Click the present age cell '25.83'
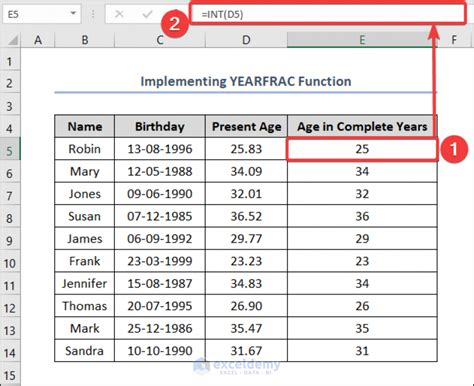Viewport: 474px width, 386px height. 246,149
